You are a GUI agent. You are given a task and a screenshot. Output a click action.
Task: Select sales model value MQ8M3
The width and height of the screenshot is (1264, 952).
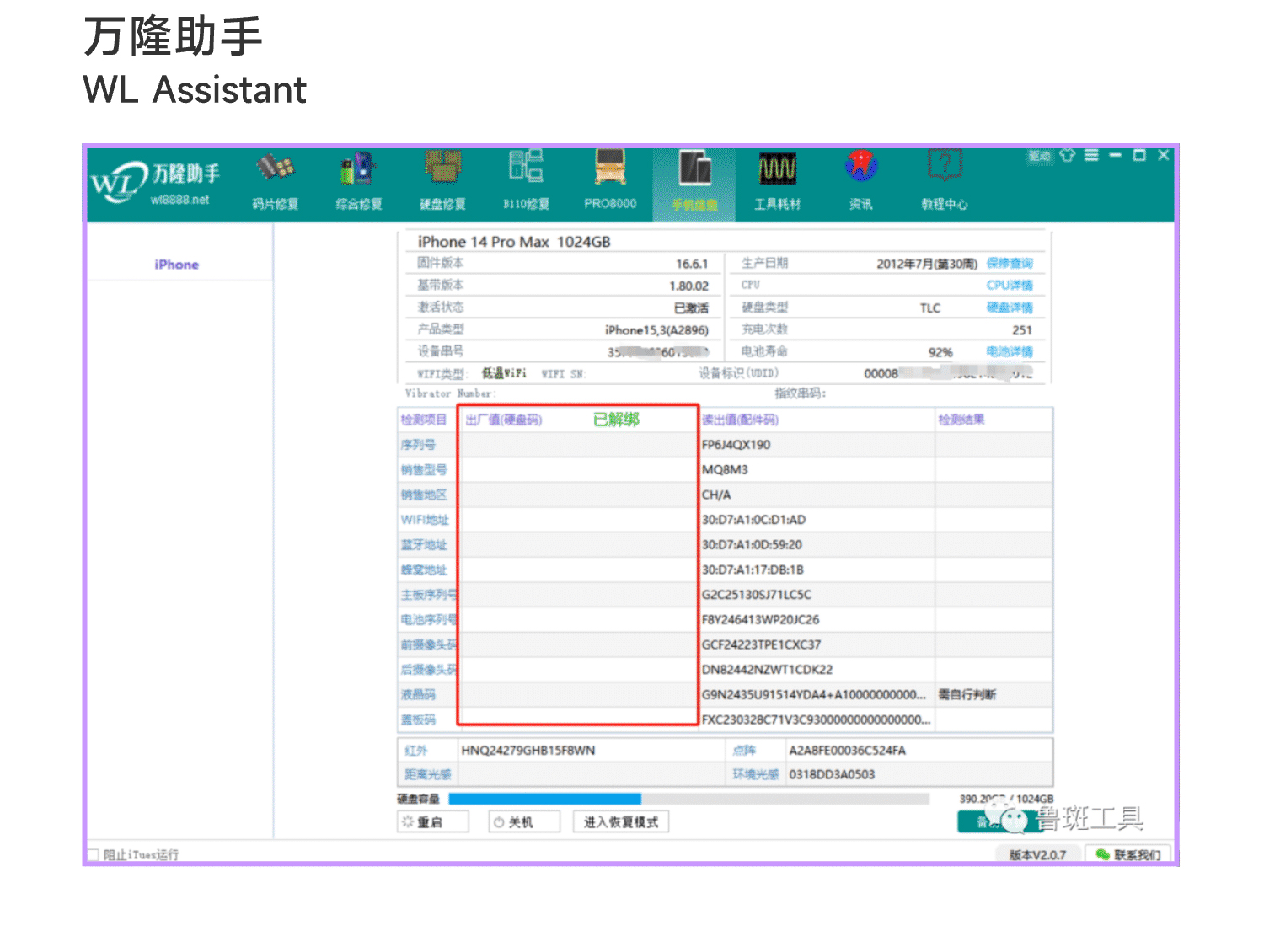725,470
